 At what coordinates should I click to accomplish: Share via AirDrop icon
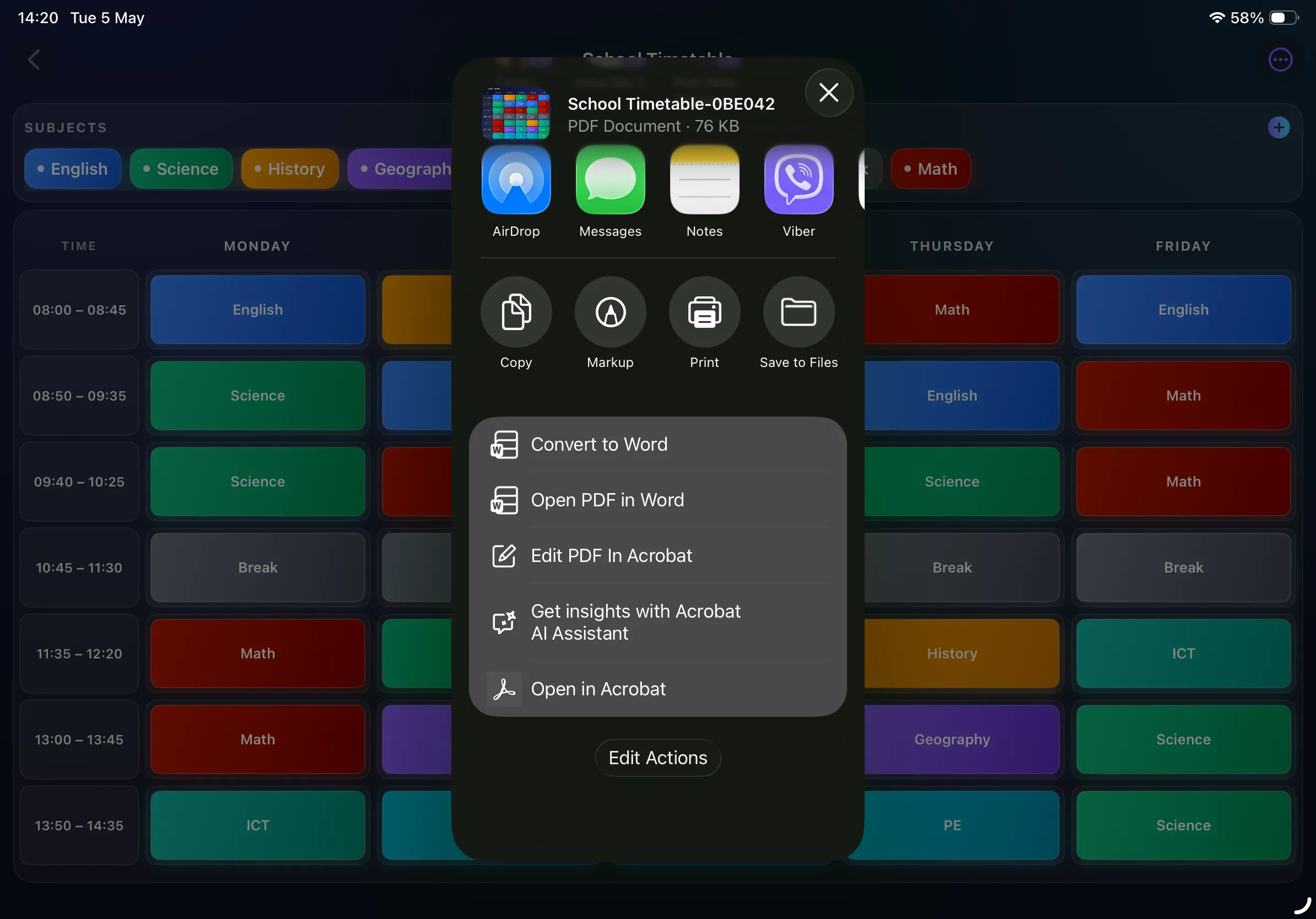(516, 179)
